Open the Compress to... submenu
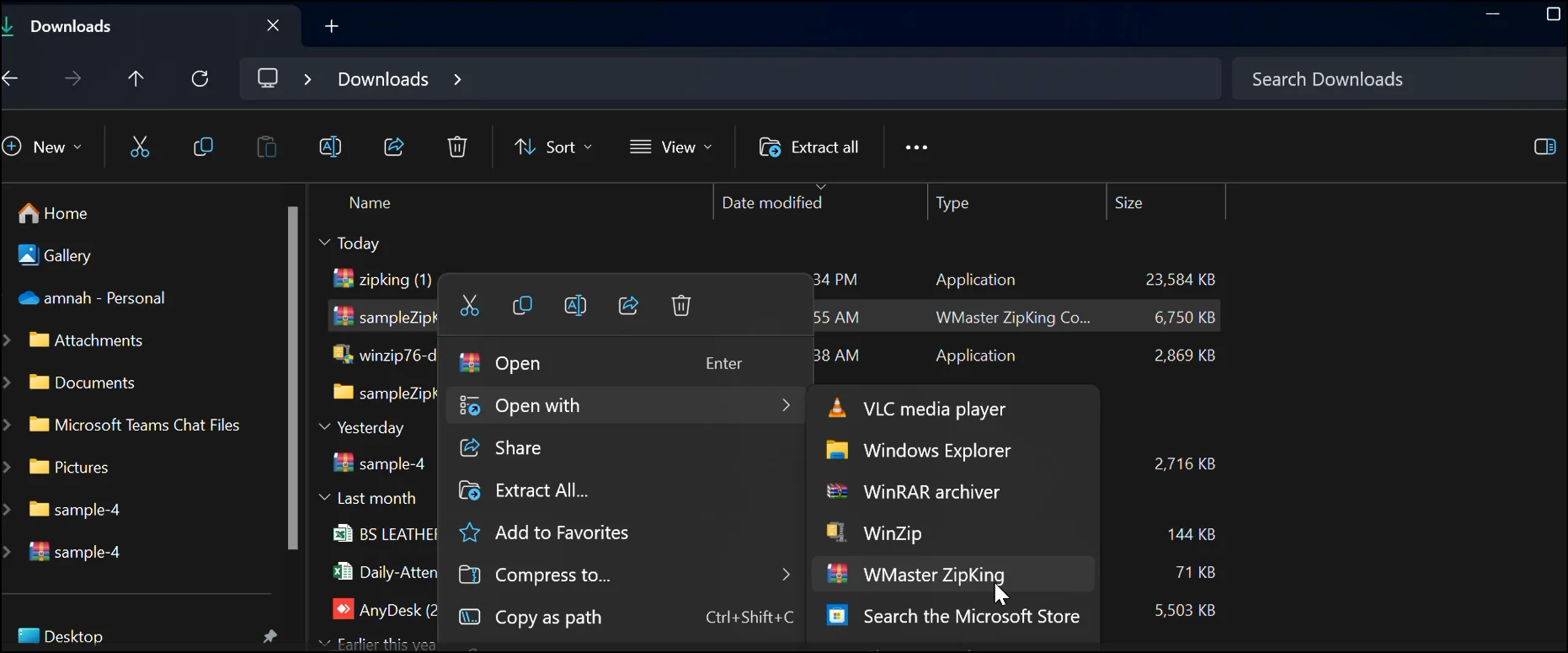The image size is (1568, 653). [625, 575]
